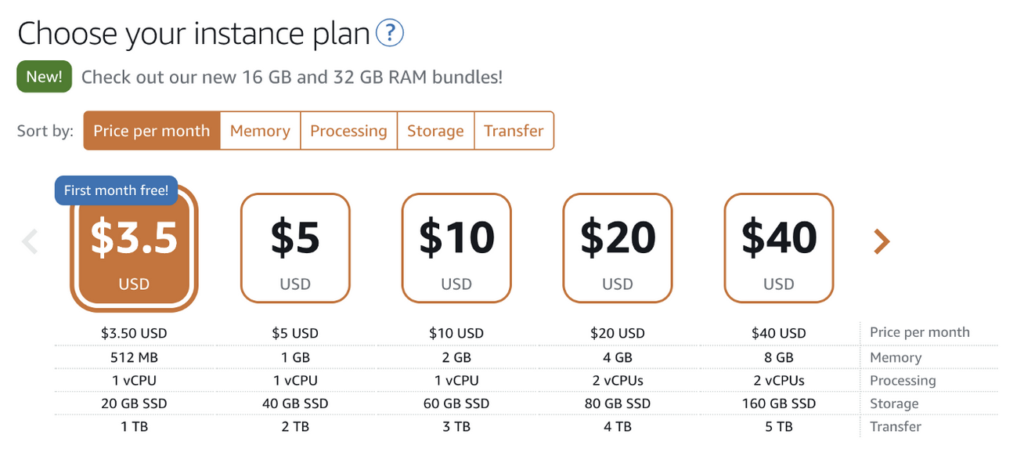1024x456 pixels.
Task: Click the 160 GB SSD storage value
Action: (778, 404)
